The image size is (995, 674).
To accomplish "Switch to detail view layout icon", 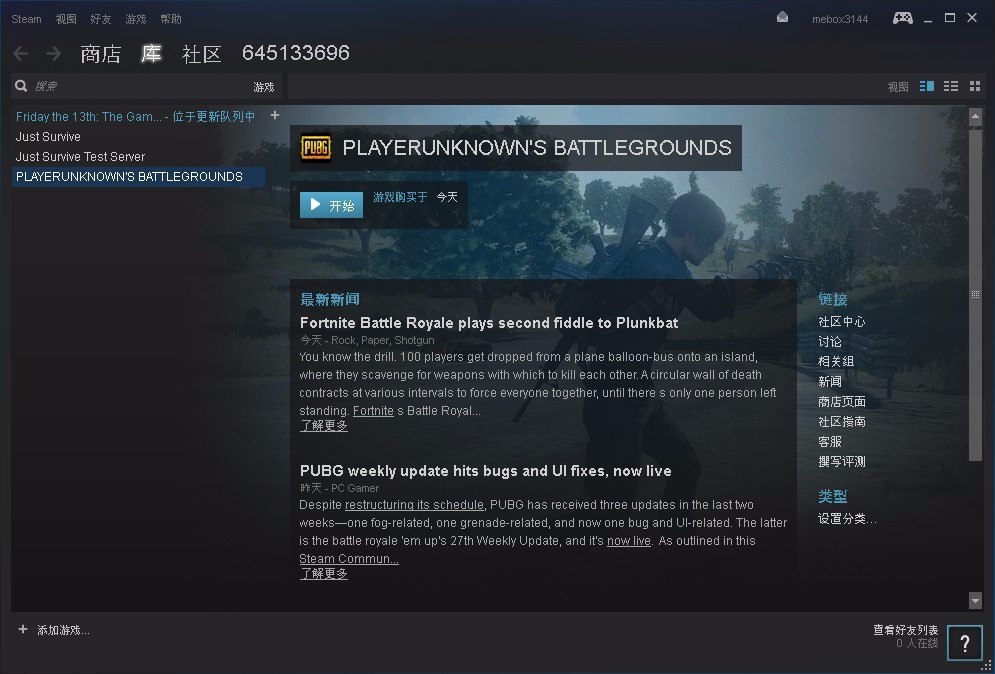I will coord(926,86).
